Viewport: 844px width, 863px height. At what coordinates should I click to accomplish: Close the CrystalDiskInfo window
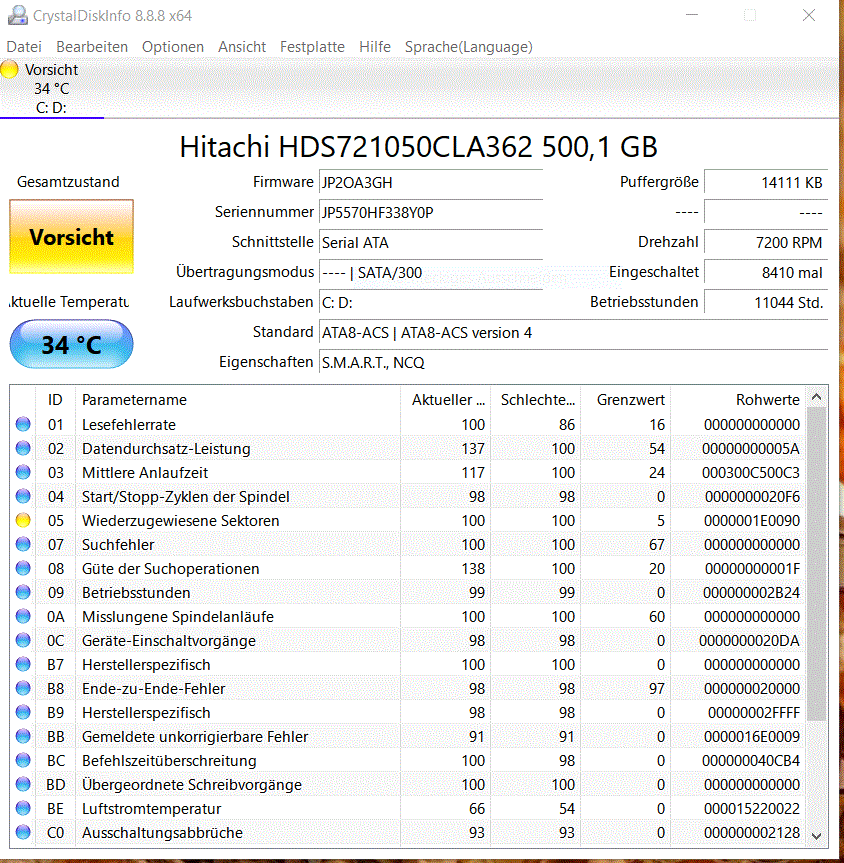[x=809, y=15]
